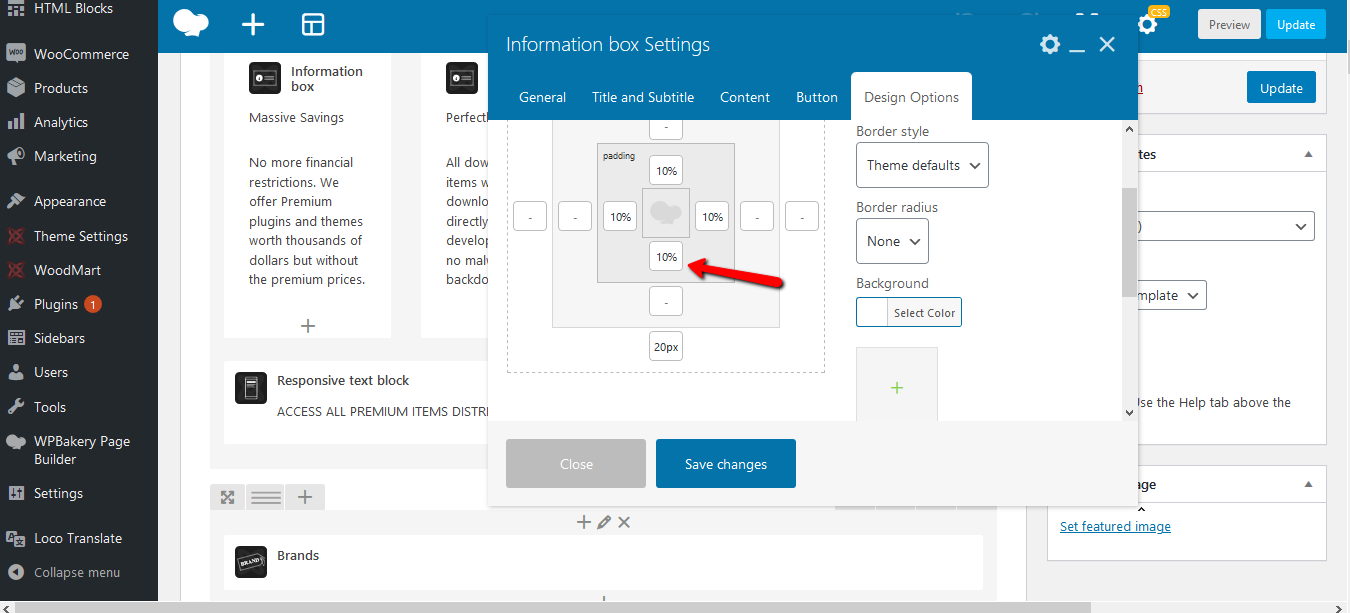The image size is (1350, 613).
Task: Click the settings panel vertical scrollbar
Action: pyautogui.click(x=1130, y=242)
